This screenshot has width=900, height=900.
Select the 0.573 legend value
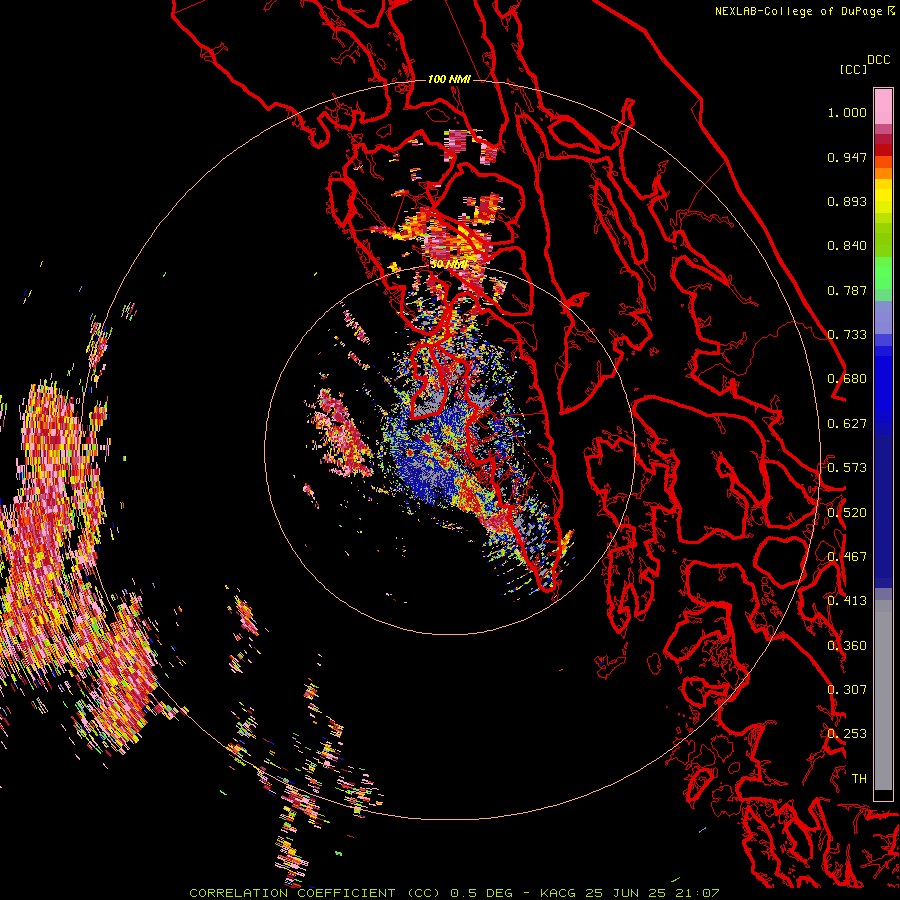click(847, 468)
